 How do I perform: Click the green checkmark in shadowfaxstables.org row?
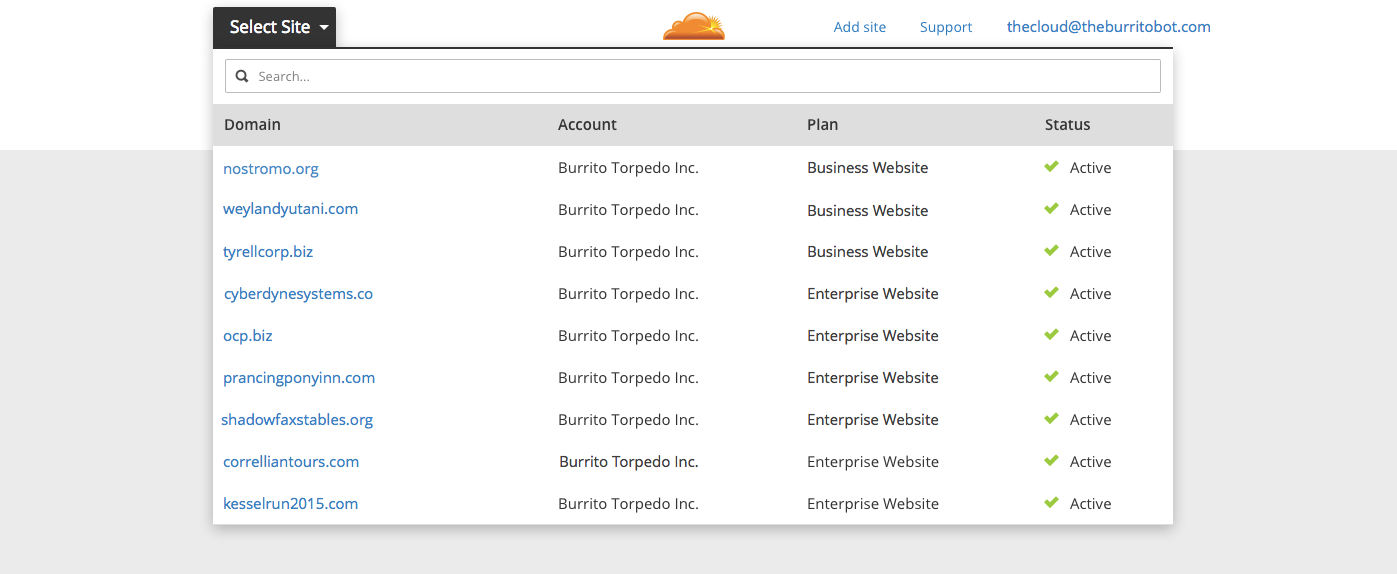tap(1051, 419)
